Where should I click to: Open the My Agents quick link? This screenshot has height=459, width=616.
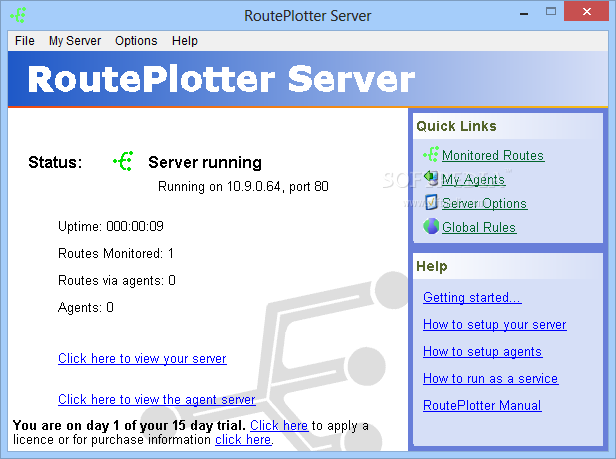473,180
